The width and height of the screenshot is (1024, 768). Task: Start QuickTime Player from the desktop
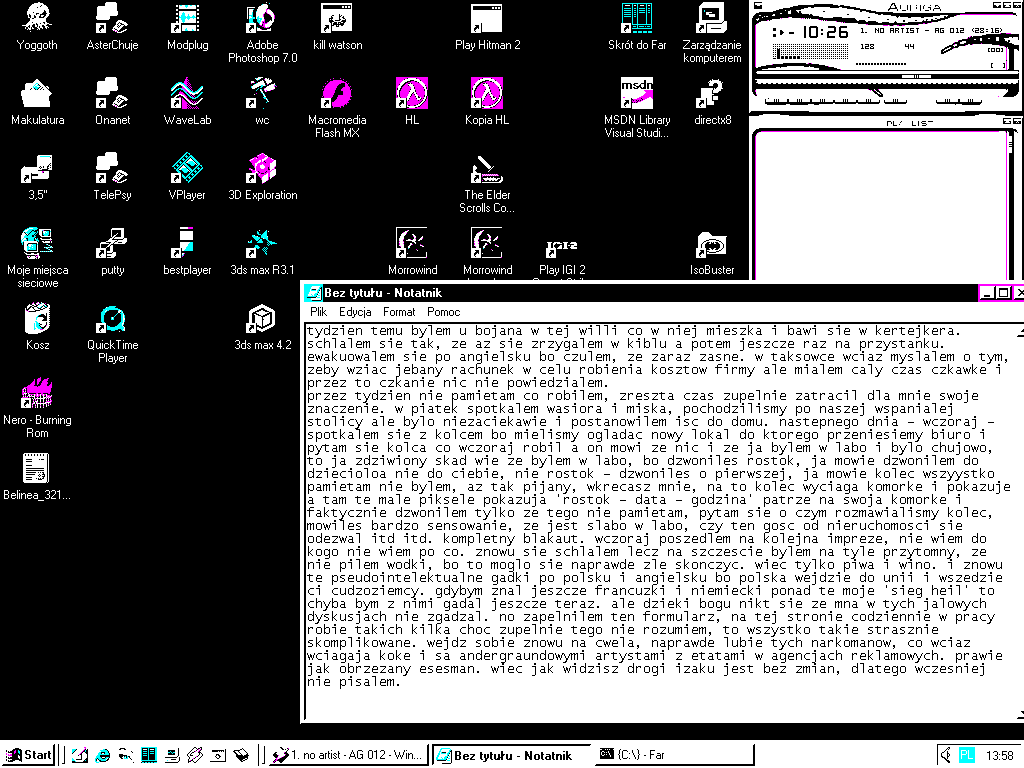point(112,320)
